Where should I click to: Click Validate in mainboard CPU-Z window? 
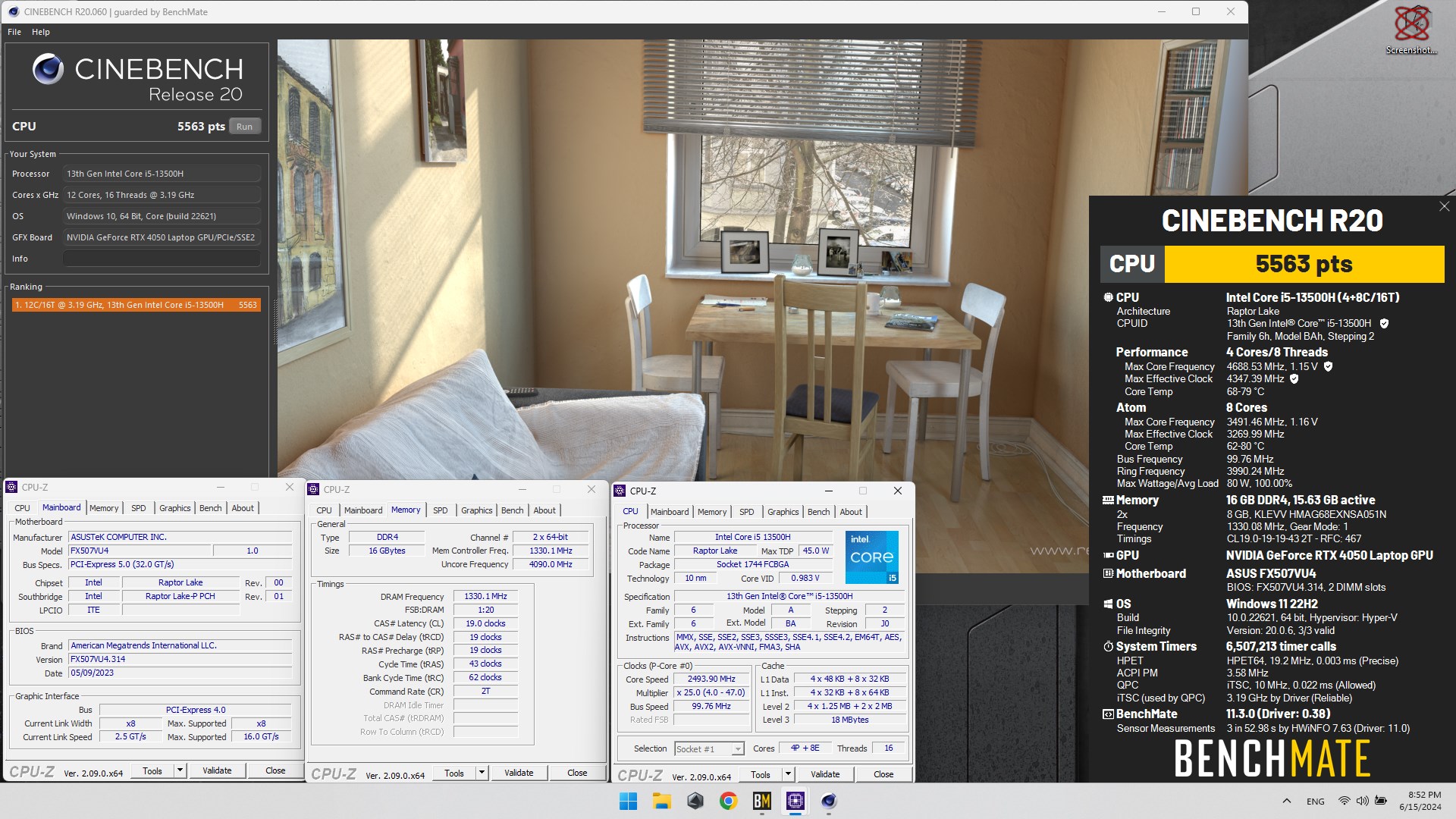point(217,770)
